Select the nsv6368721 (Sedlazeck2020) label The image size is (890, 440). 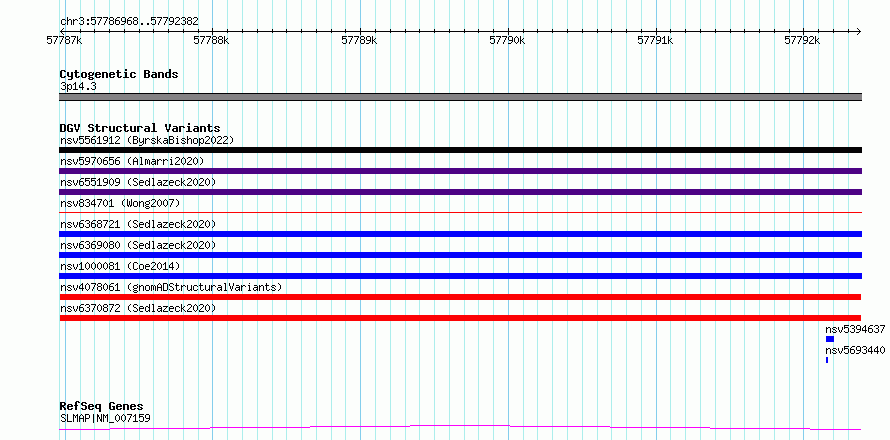(x=138, y=224)
